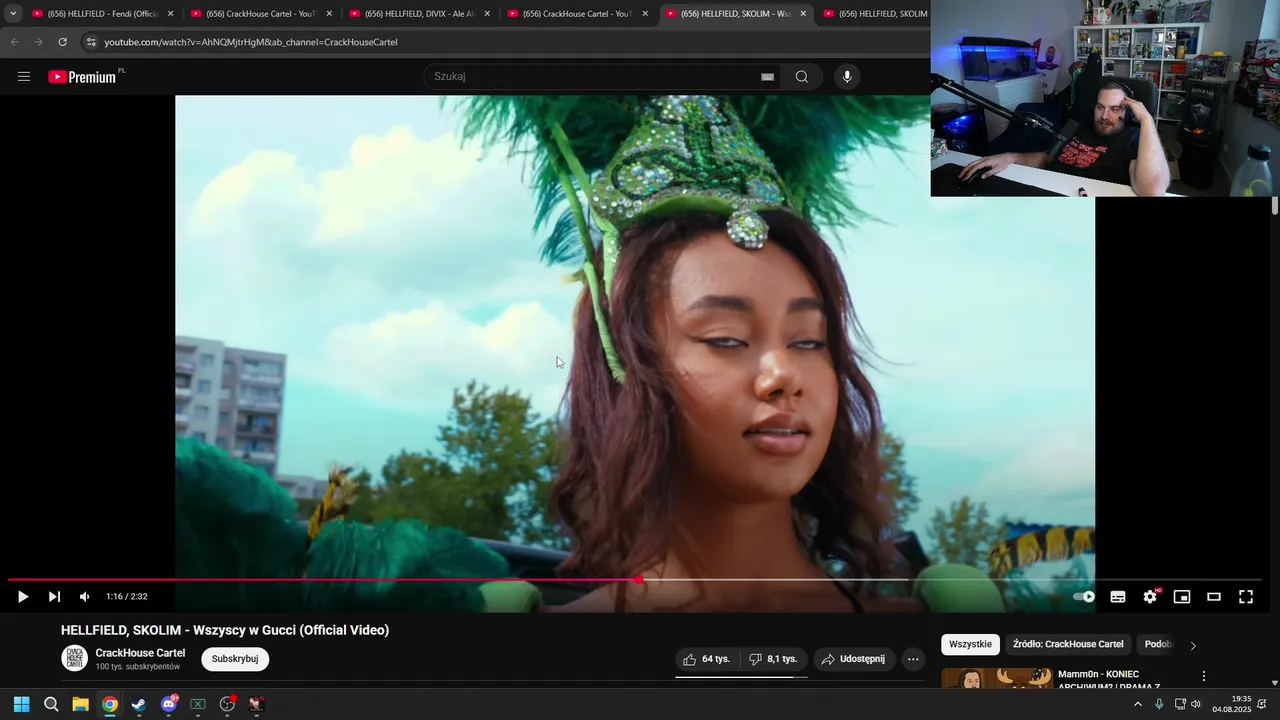Go forward with browser forward arrow
This screenshot has width=1280, height=720.
point(38,42)
